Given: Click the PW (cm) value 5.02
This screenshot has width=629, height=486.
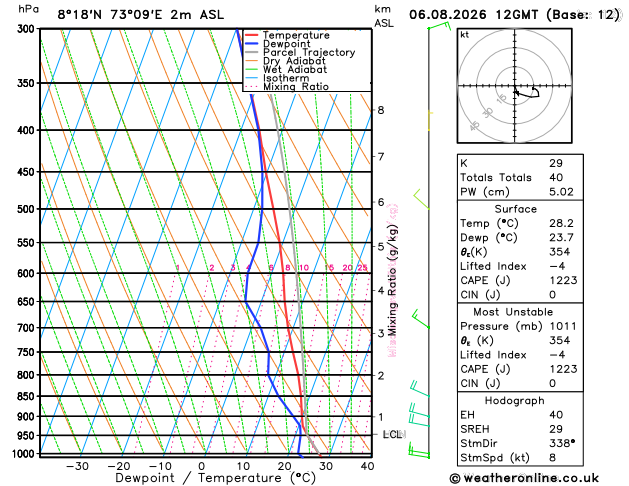Looking at the screenshot, I should click(x=561, y=192).
